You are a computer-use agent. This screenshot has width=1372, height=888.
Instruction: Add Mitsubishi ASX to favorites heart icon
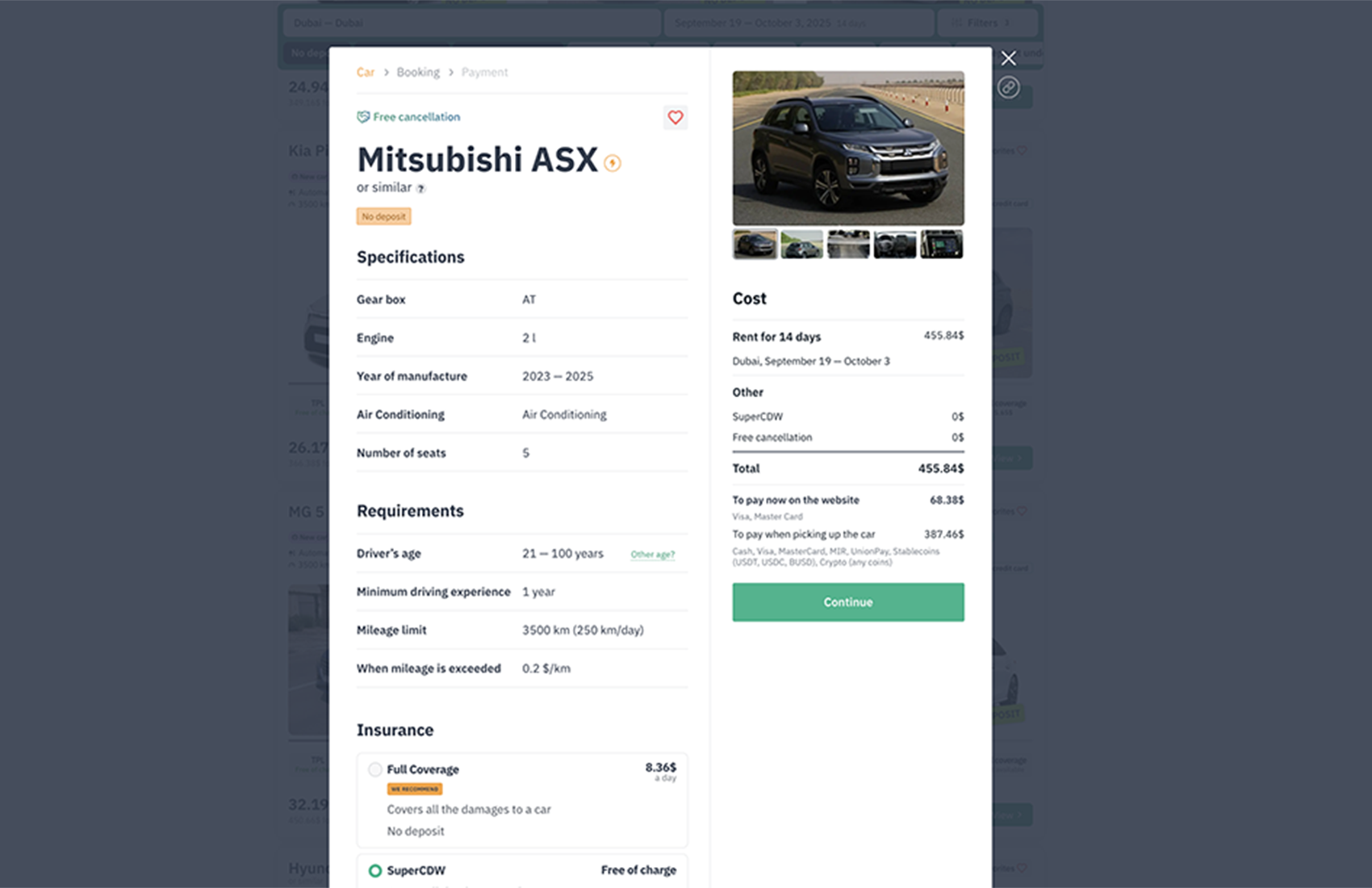(676, 118)
